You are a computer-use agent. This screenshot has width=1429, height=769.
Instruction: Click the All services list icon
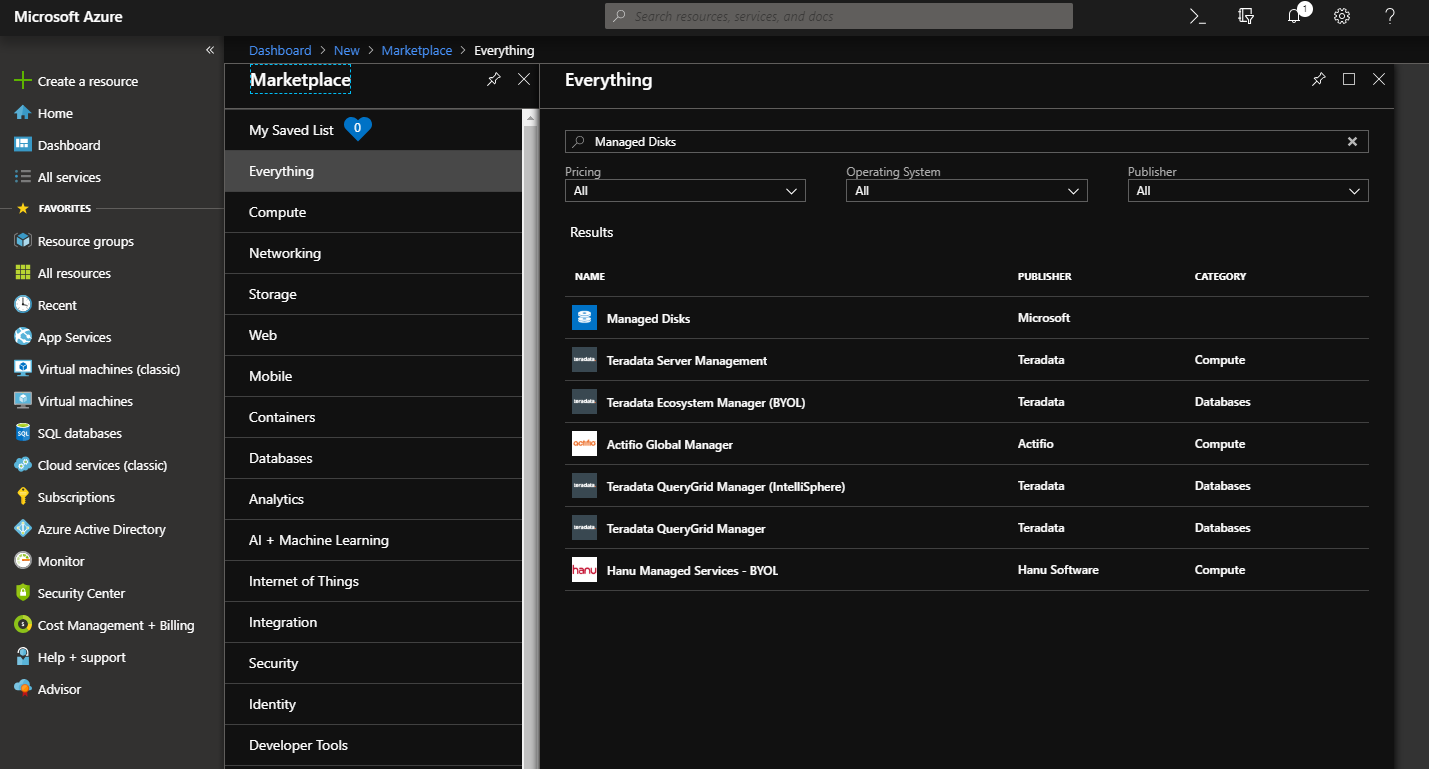point(23,177)
